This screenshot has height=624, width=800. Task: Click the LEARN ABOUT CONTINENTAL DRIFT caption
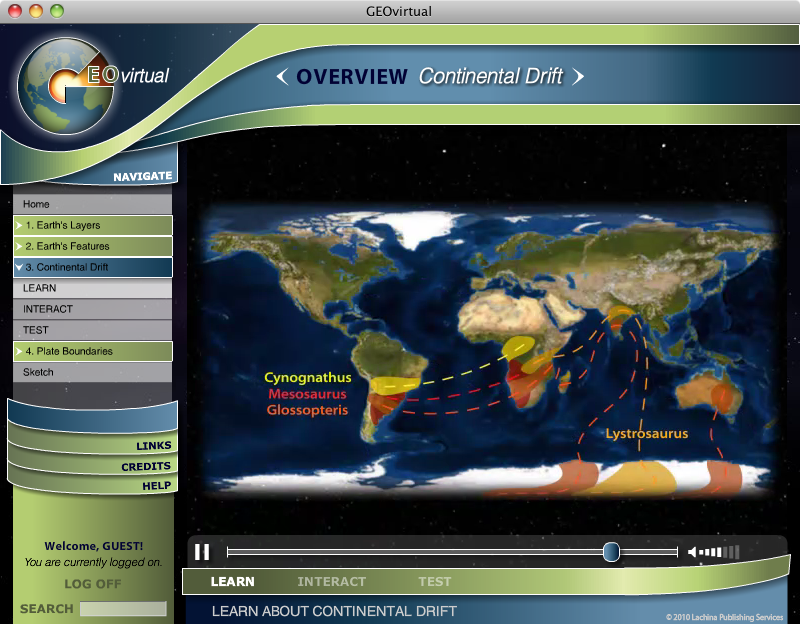click(334, 611)
